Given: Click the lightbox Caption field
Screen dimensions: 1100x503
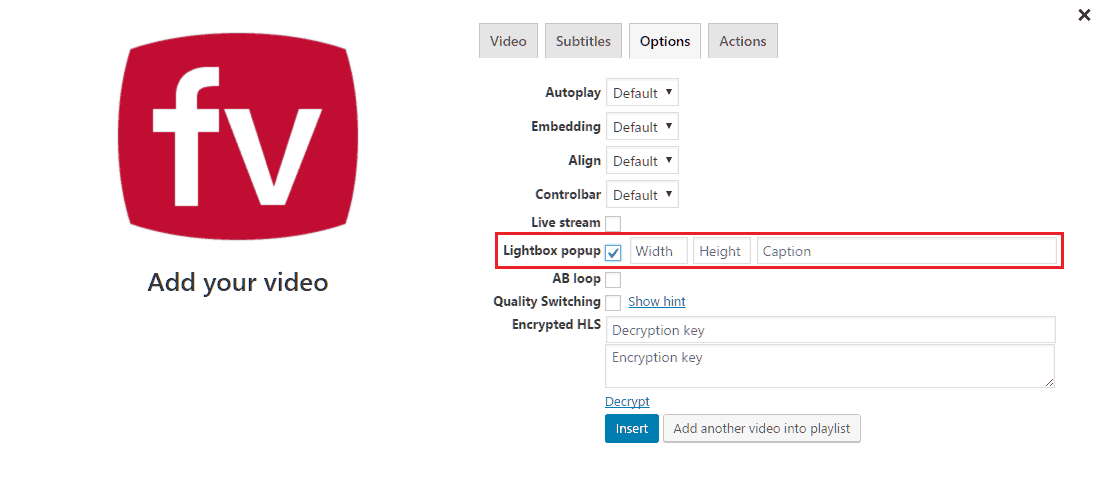Looking at the screenshot, I should 906,251.
